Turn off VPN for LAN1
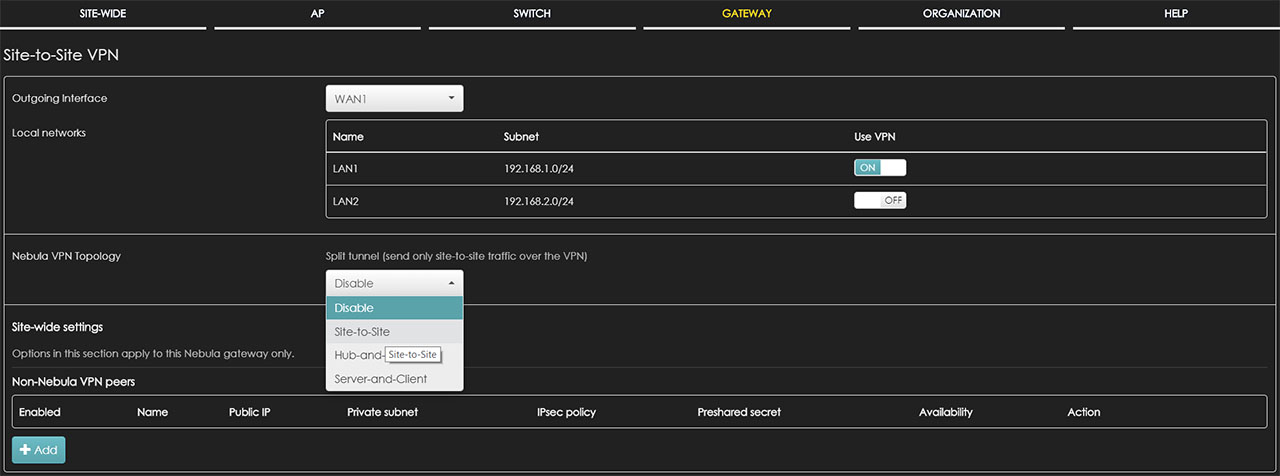Screen dimensions: 1280x476 pos(880,167)
